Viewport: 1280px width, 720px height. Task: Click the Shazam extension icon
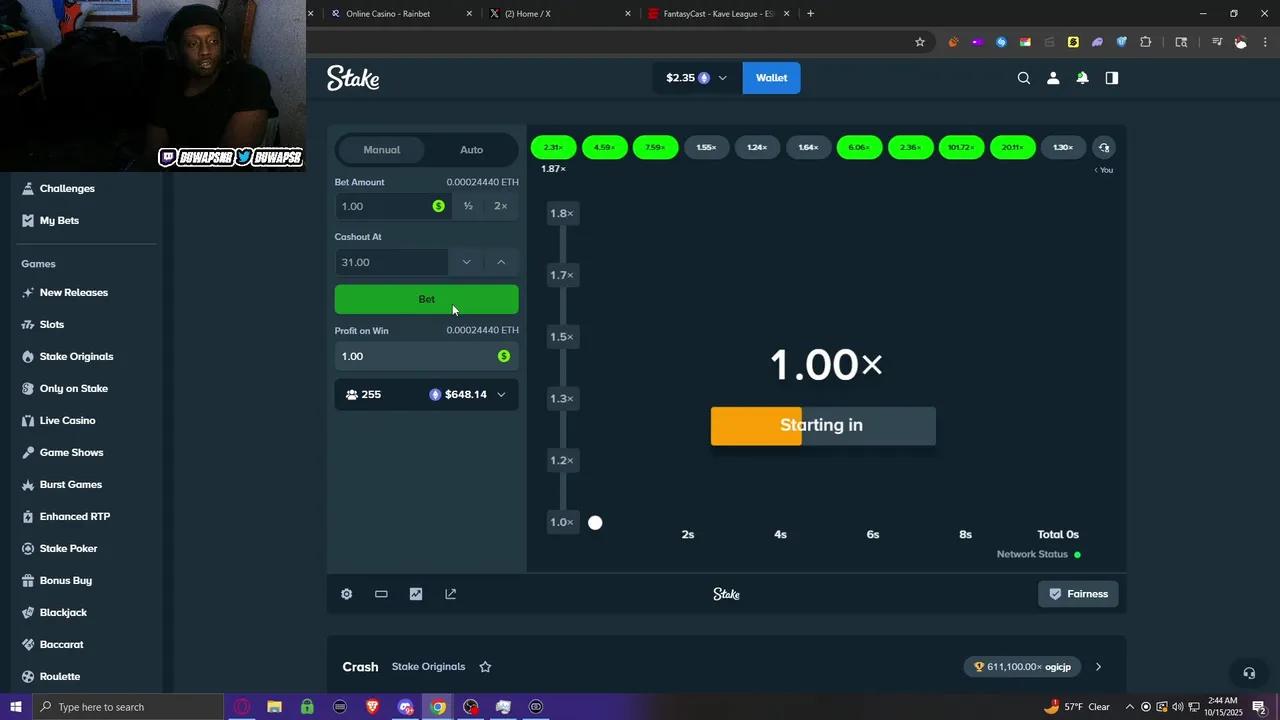click(1001, 42)
